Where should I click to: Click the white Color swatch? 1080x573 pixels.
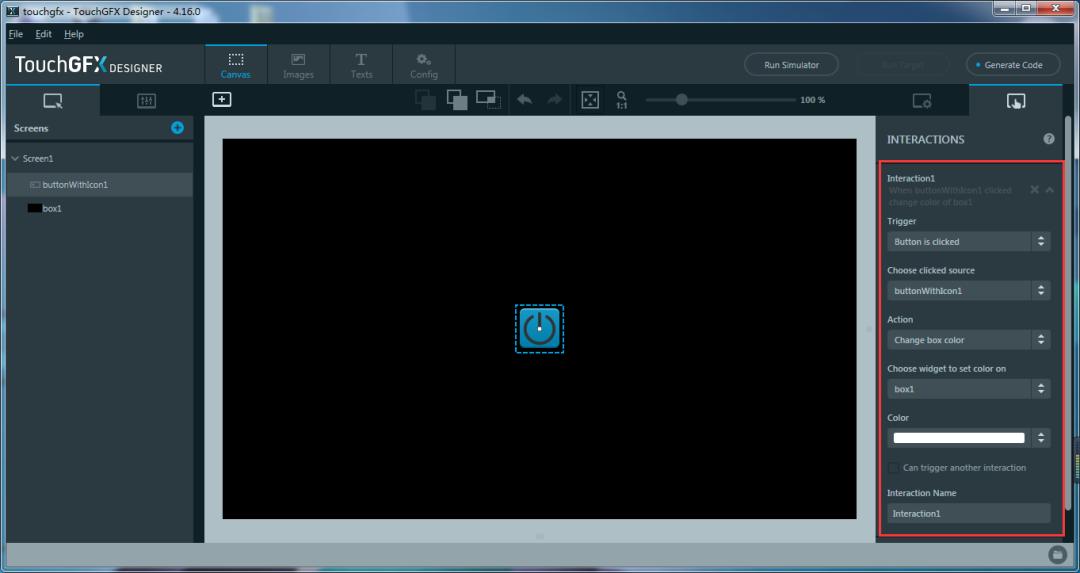point(959,438)
